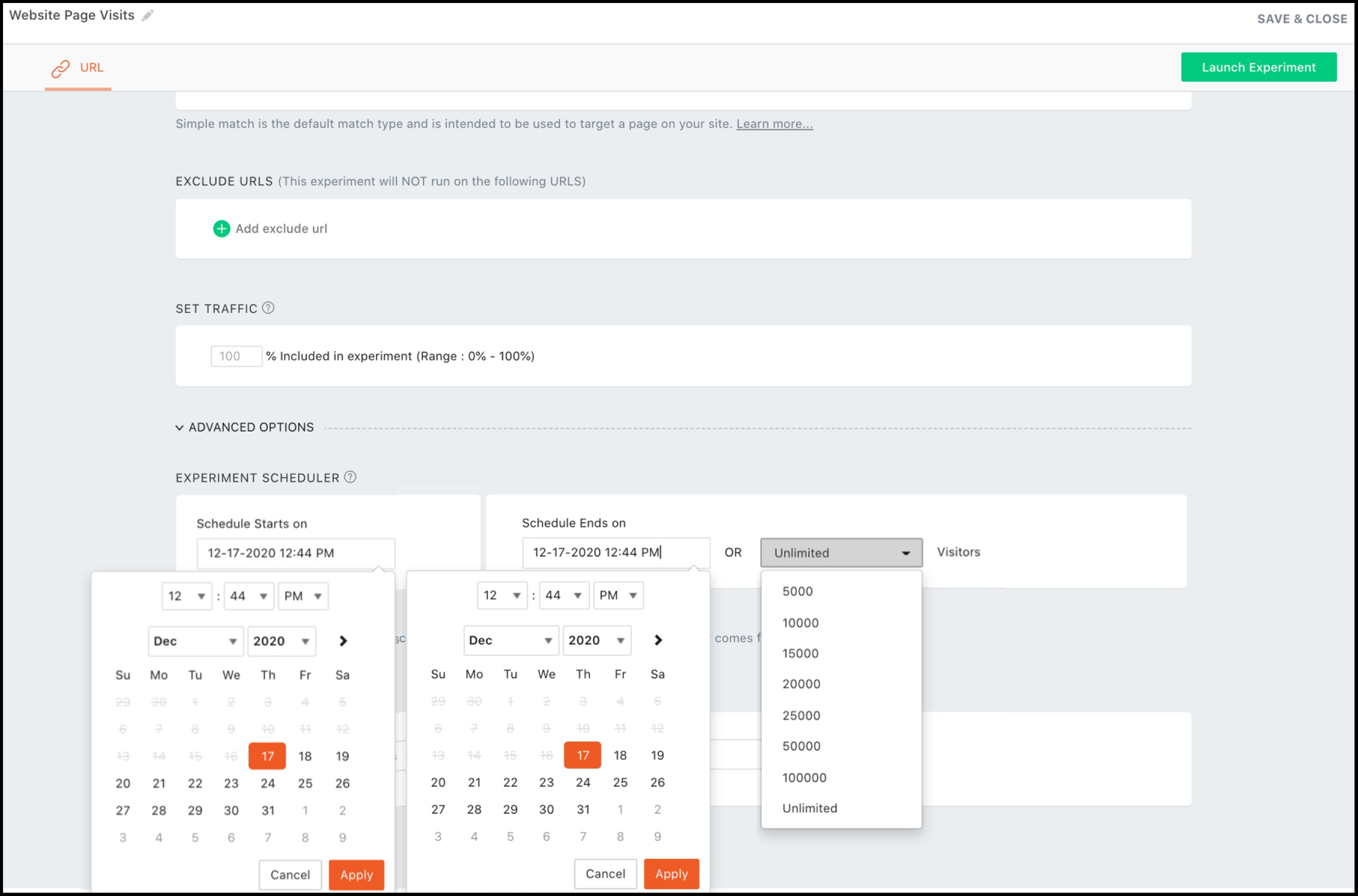Image resolution: width=1358 pixels, height=896 pixels.
Task: Click the Launch Experiment button
Action: point(1258,67)
